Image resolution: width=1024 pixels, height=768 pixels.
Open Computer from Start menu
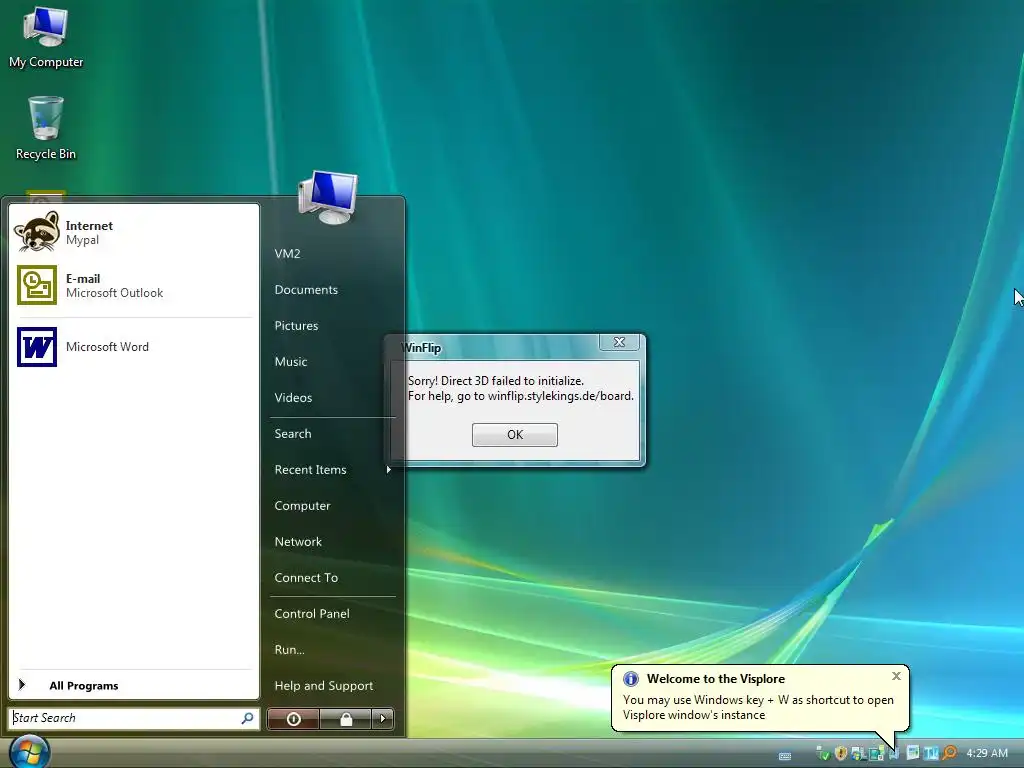click(x=302, y=505)
